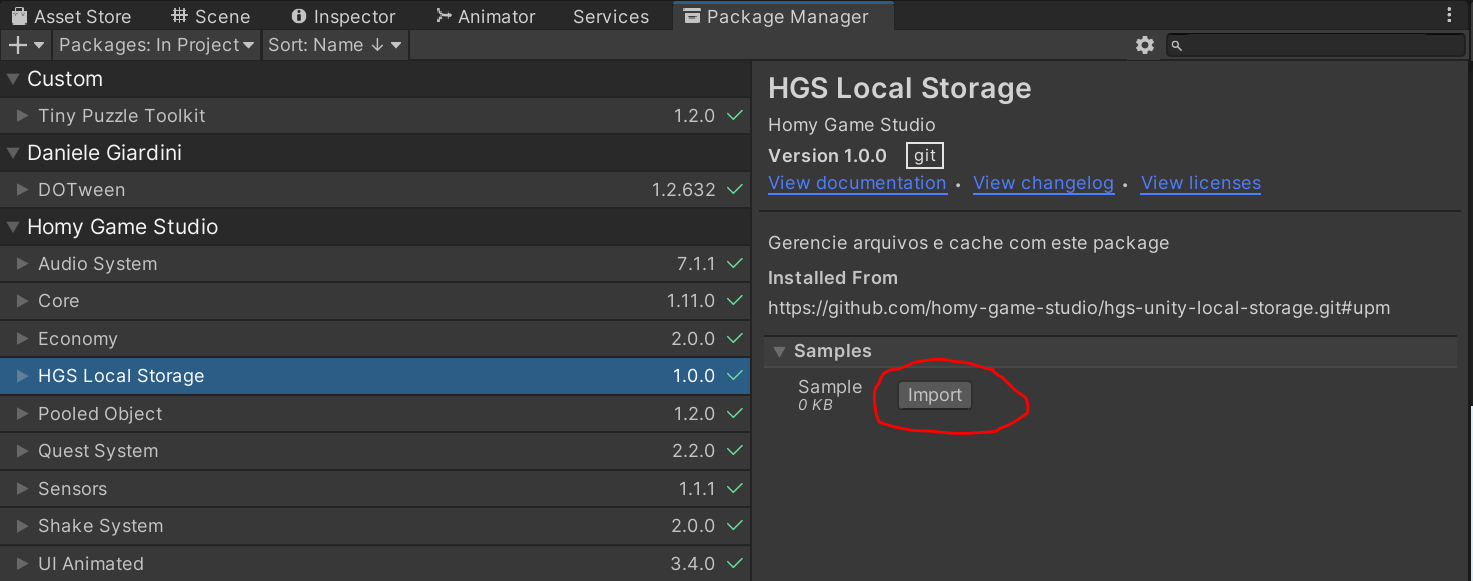
Task: Select the Shake System package
Action: click(375, 526)
